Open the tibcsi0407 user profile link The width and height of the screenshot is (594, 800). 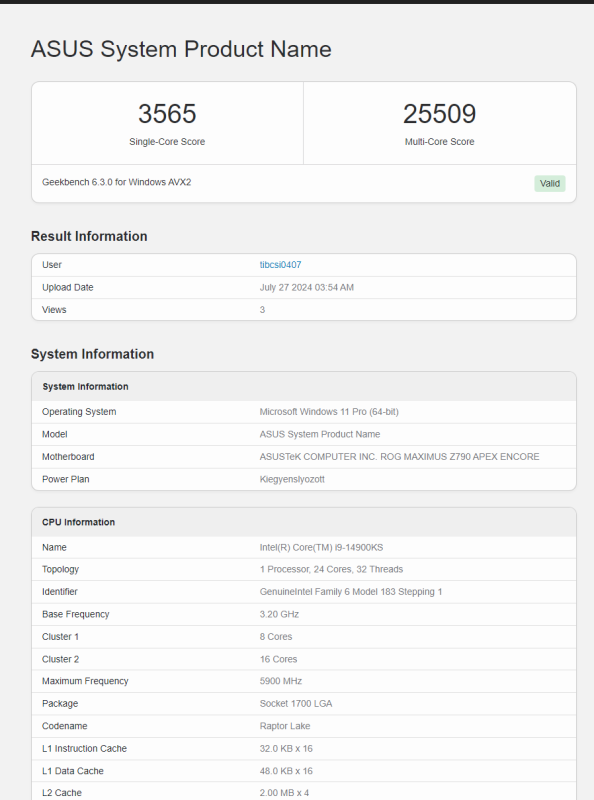point(280,265)
